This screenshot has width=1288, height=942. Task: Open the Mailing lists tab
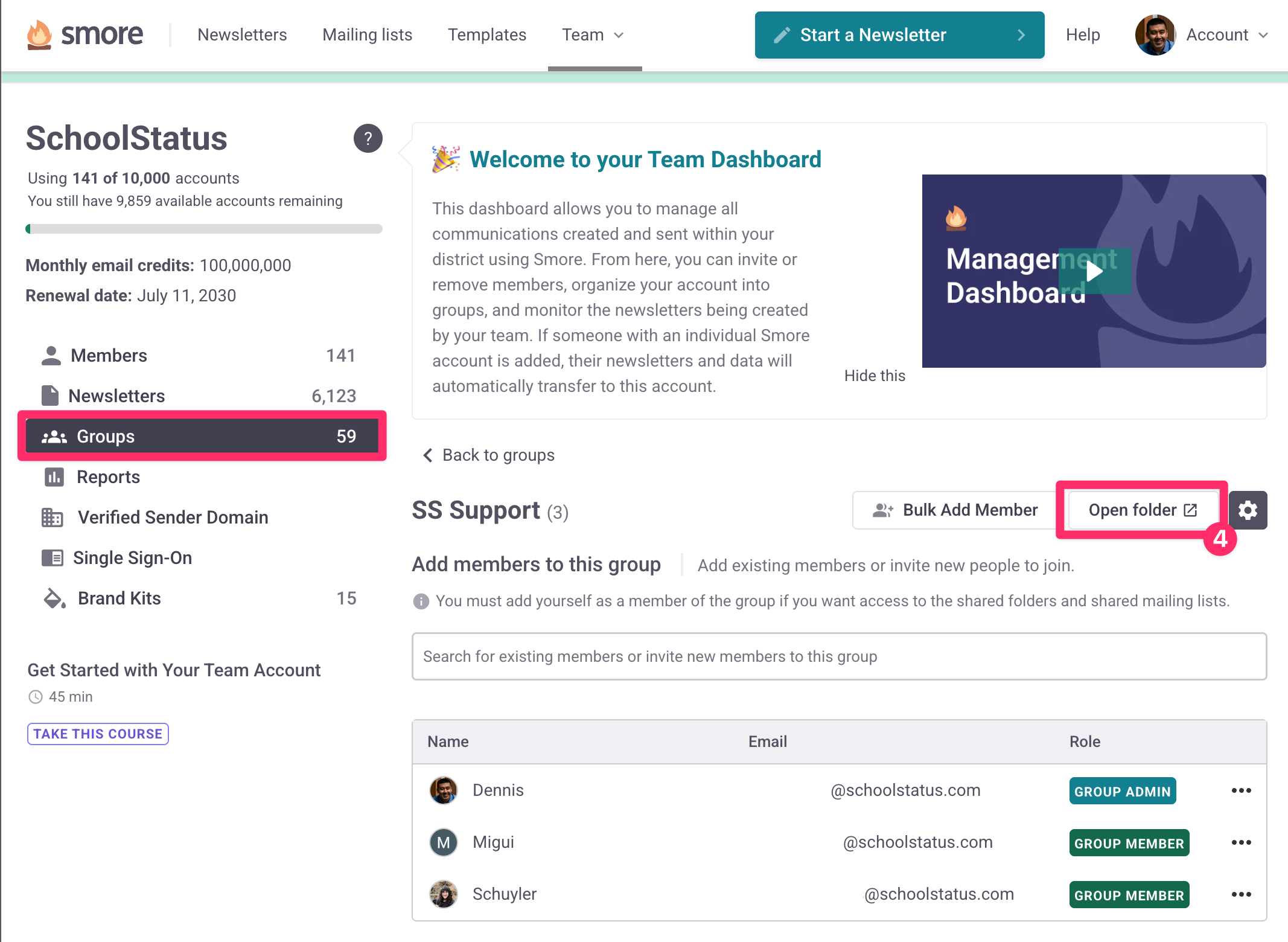(x=367, y=35)
